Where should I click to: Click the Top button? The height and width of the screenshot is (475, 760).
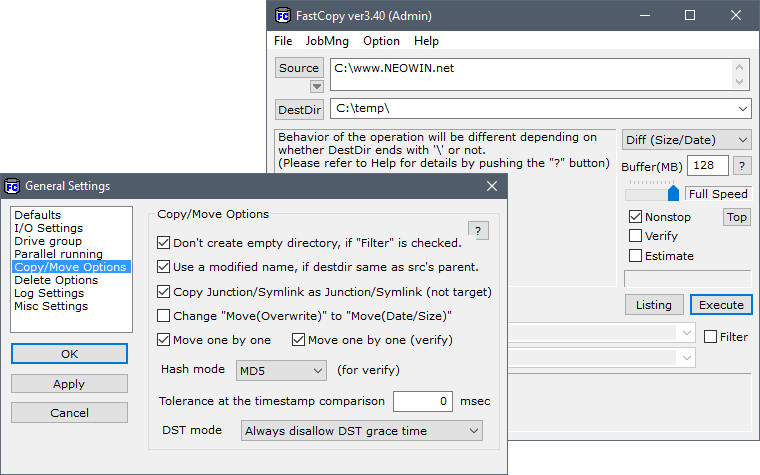point(737,217)
